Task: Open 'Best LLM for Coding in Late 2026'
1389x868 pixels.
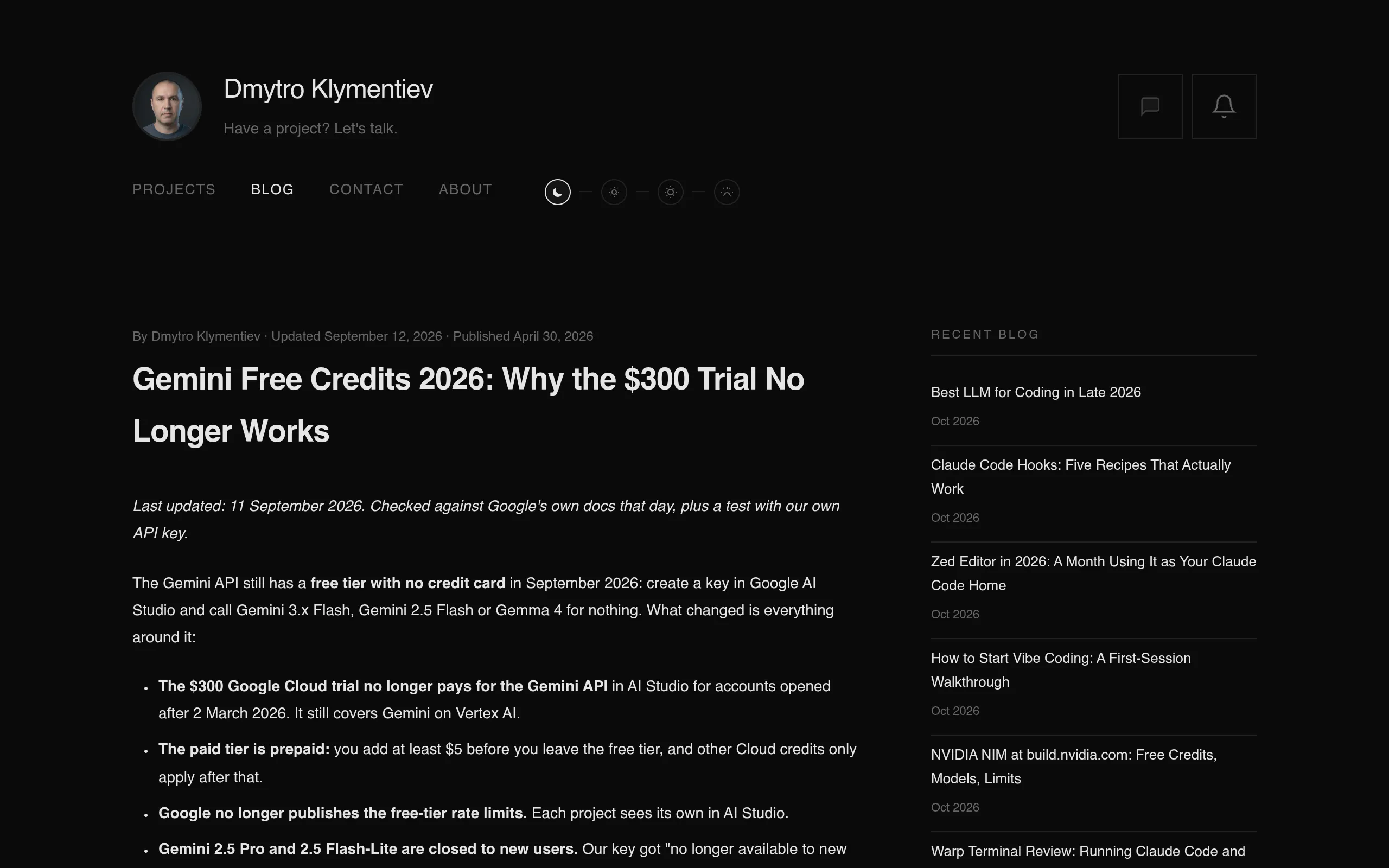Action: pyautogui.click(x=1035, y=392)
